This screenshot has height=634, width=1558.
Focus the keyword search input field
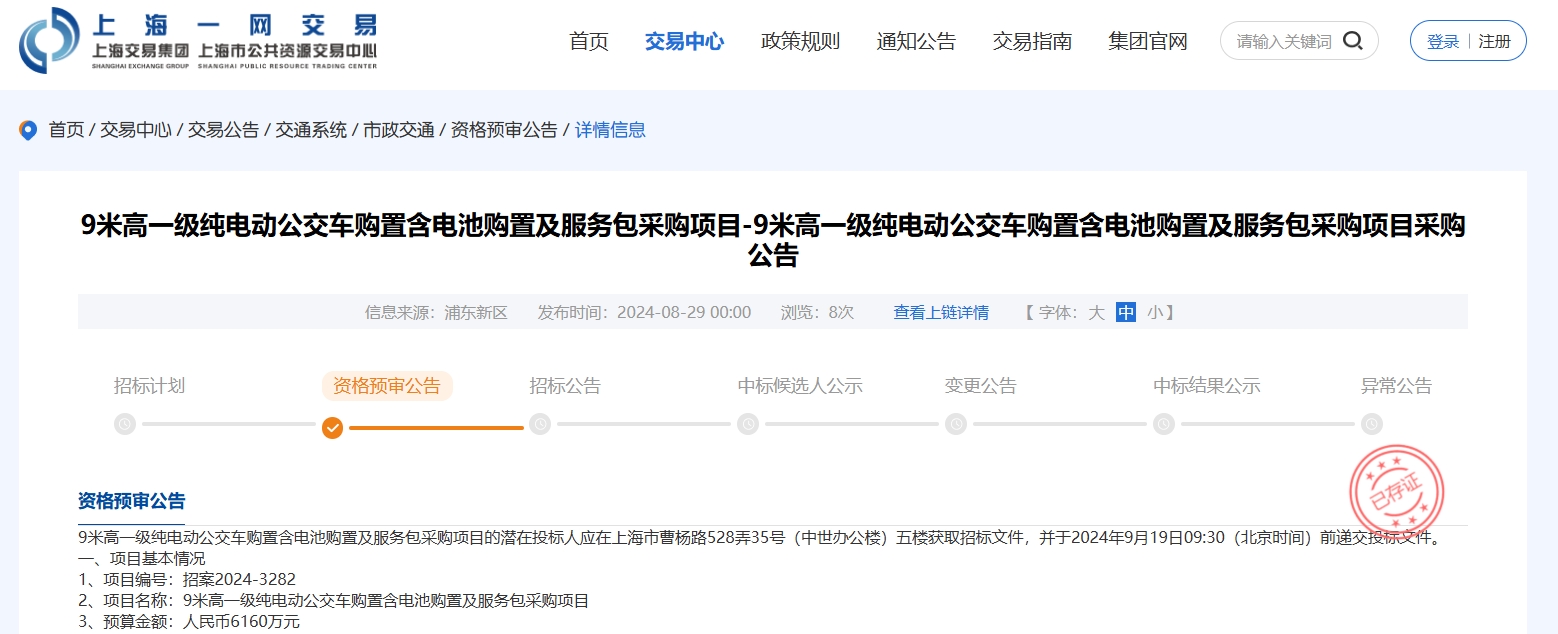(x=1284, y=41)
